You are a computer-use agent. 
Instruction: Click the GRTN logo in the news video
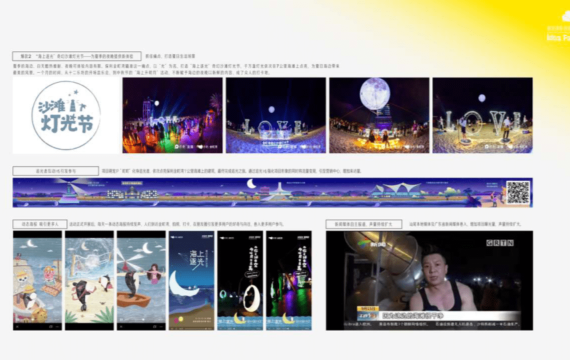point(500,243)
